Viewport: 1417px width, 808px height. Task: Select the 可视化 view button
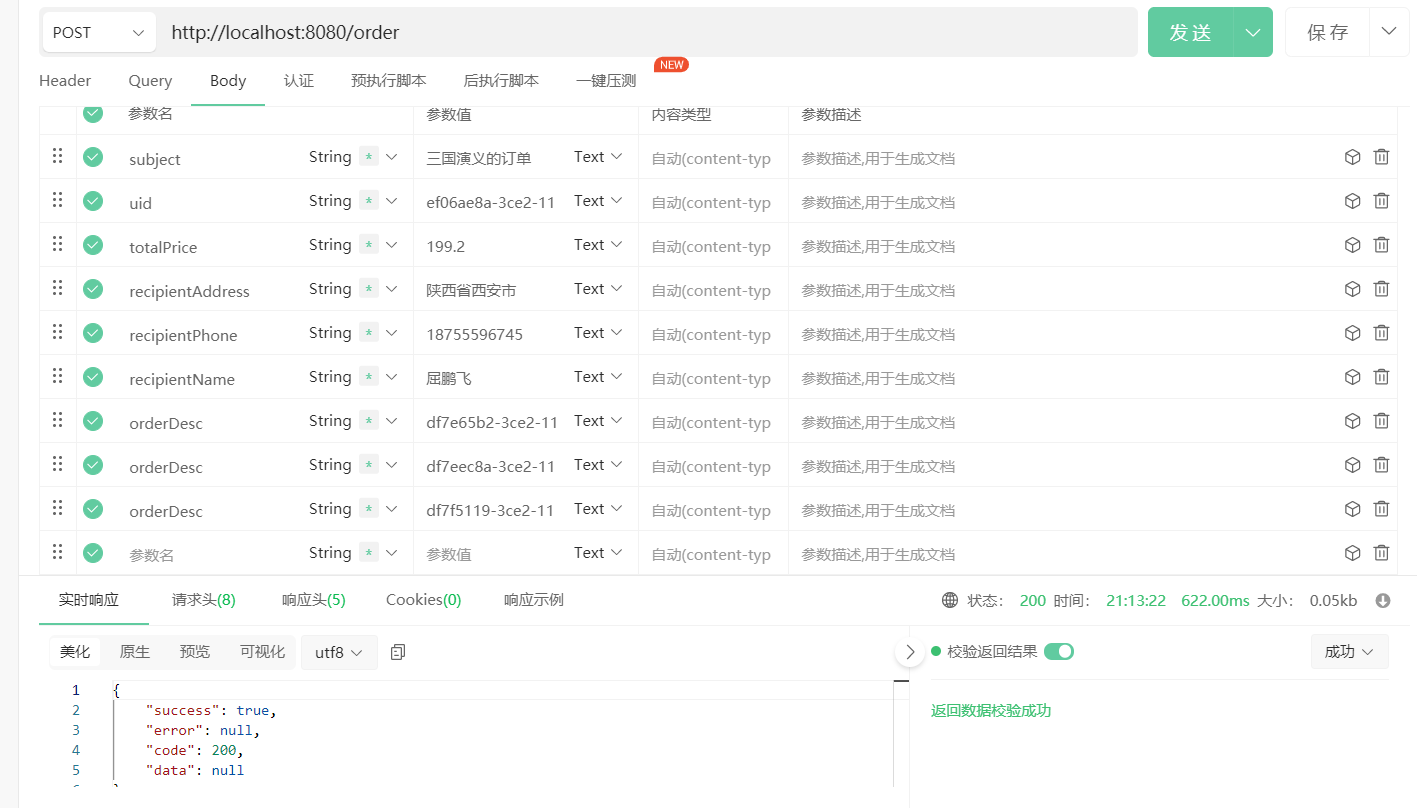click(262, 652)
